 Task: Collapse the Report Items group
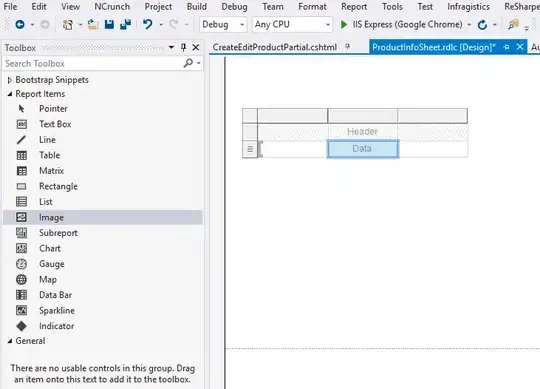point(10,94)
